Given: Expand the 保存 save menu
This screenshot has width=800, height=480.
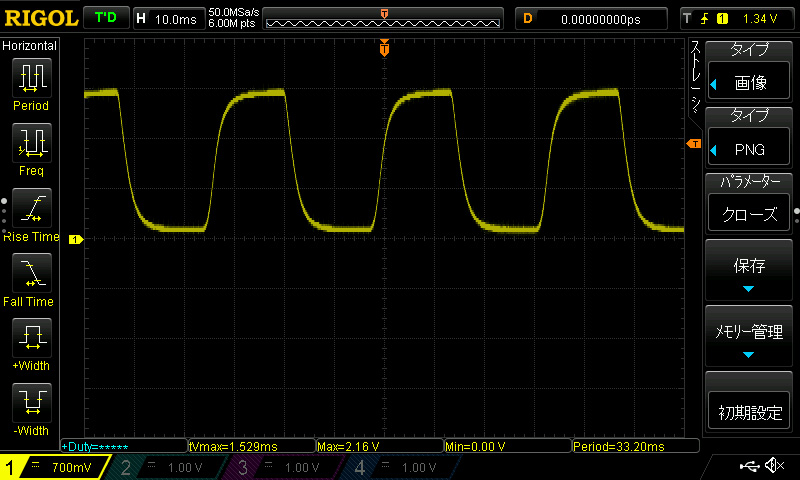Looking at the screenshot, I should click(749, 270).
